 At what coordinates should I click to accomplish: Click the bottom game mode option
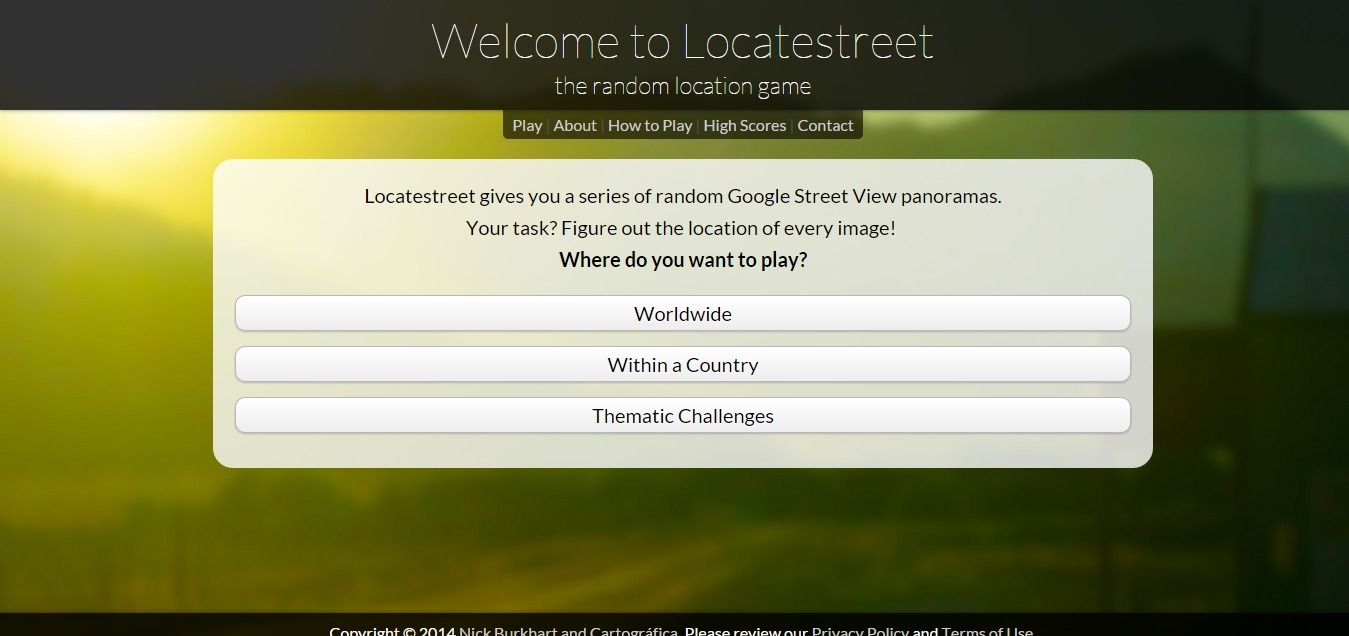tap(682, 415)
